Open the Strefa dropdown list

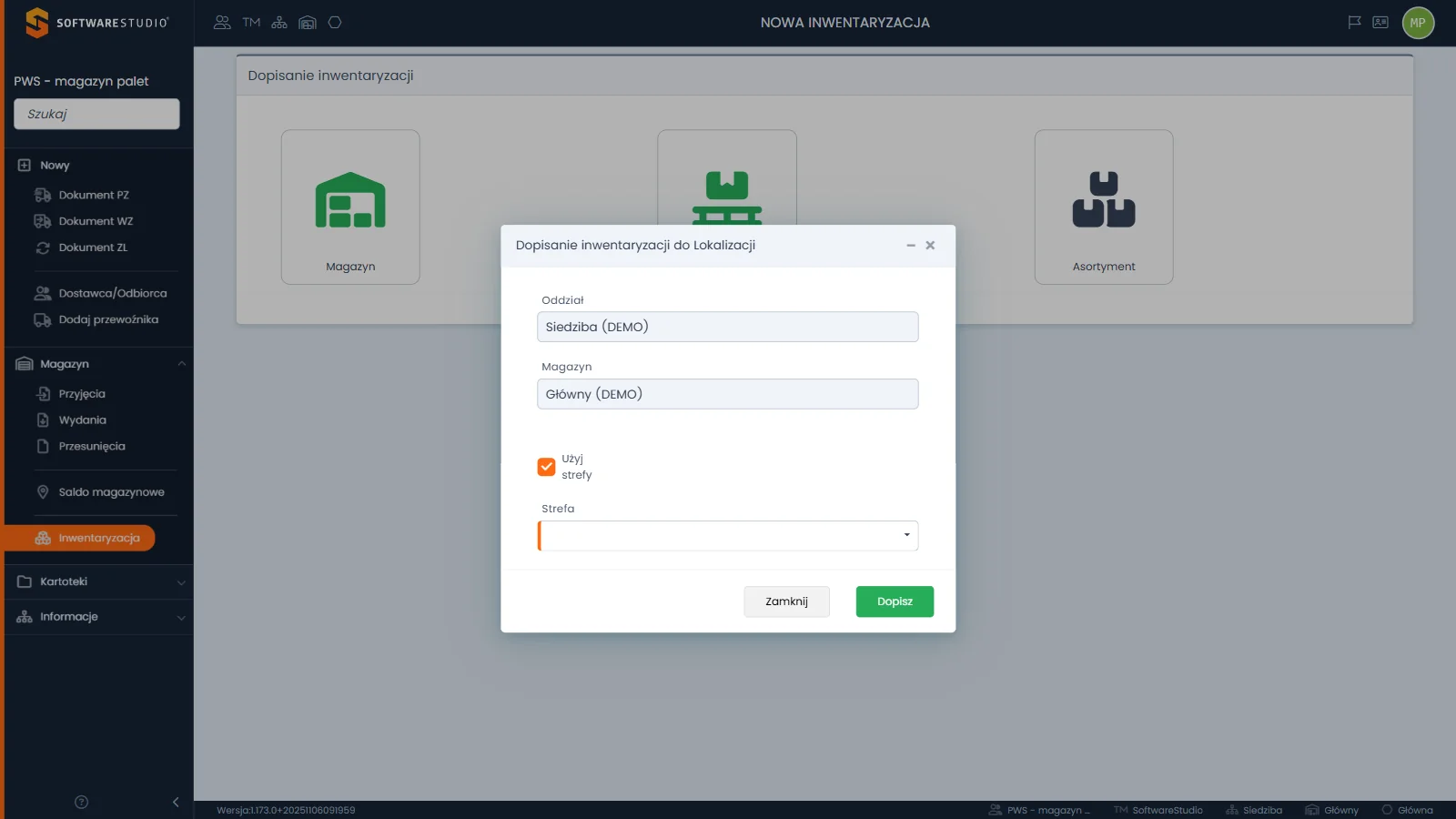point(728,535)
